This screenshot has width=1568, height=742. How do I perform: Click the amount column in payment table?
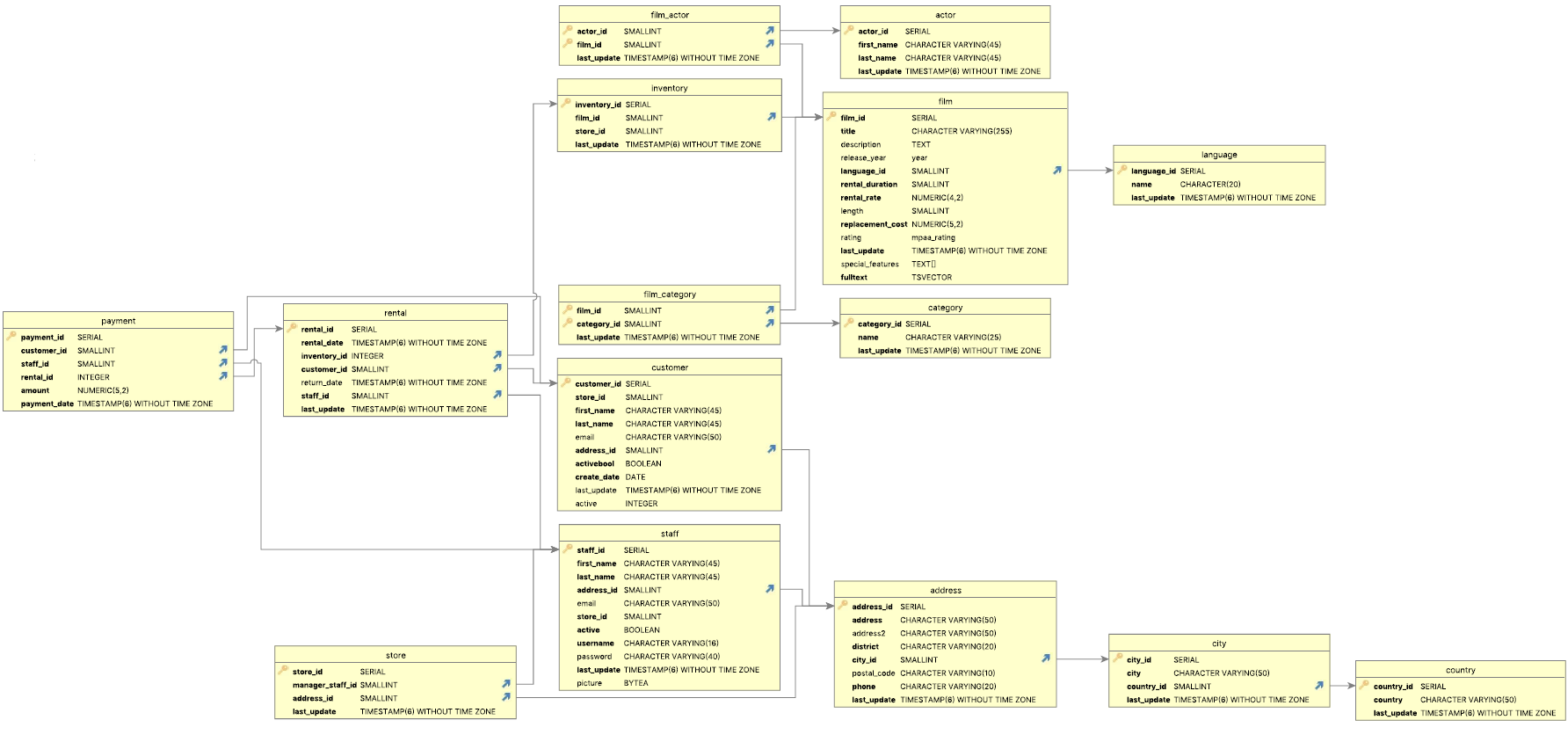point(119,390)
